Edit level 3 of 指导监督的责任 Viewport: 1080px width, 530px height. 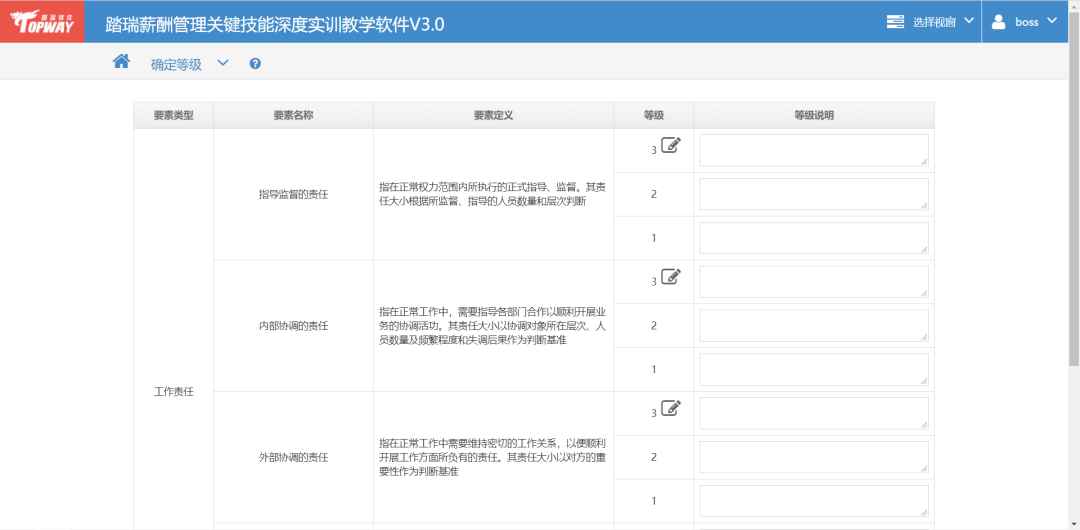671,146
